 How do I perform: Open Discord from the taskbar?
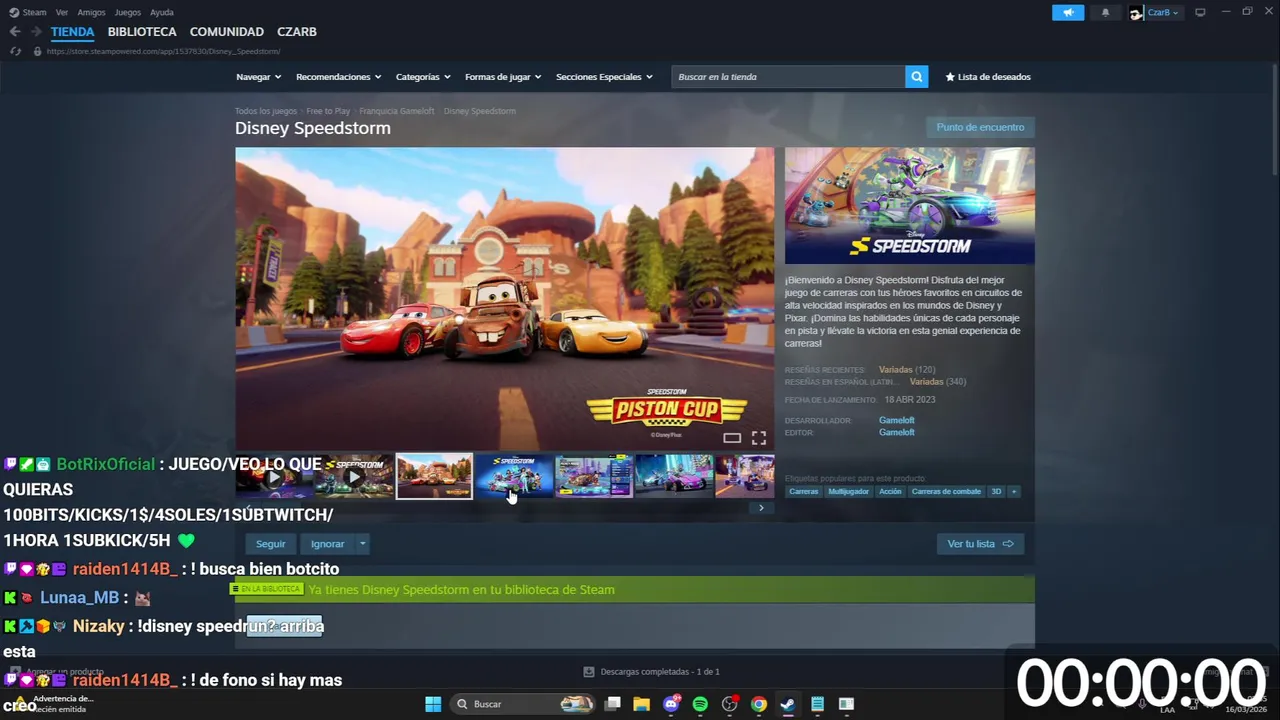[671, 704]
